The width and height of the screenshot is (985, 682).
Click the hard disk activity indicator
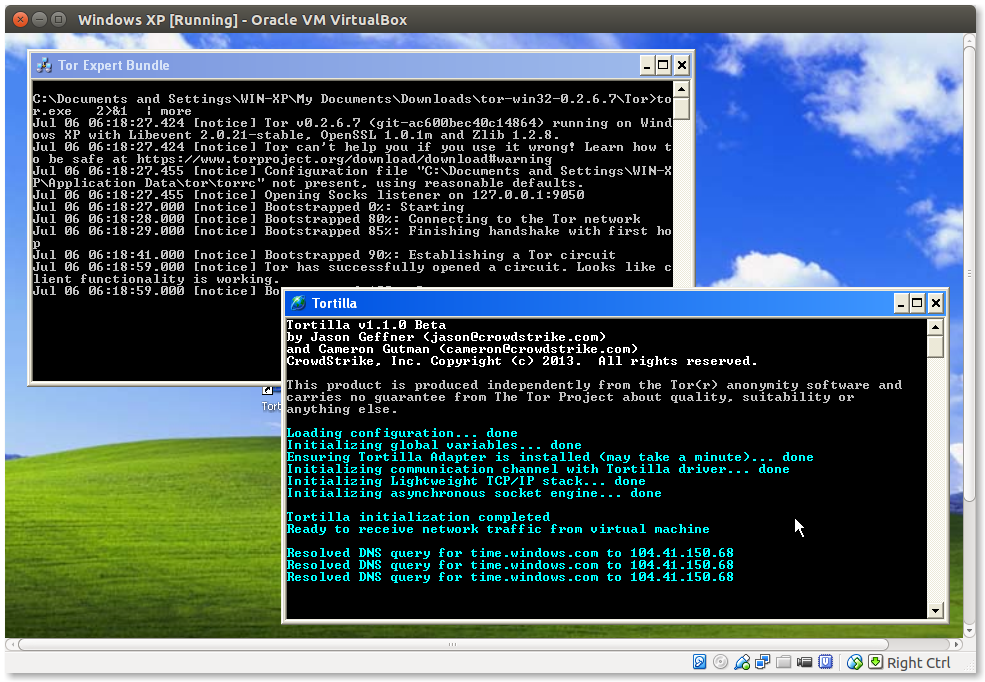[x=699, y=662]
